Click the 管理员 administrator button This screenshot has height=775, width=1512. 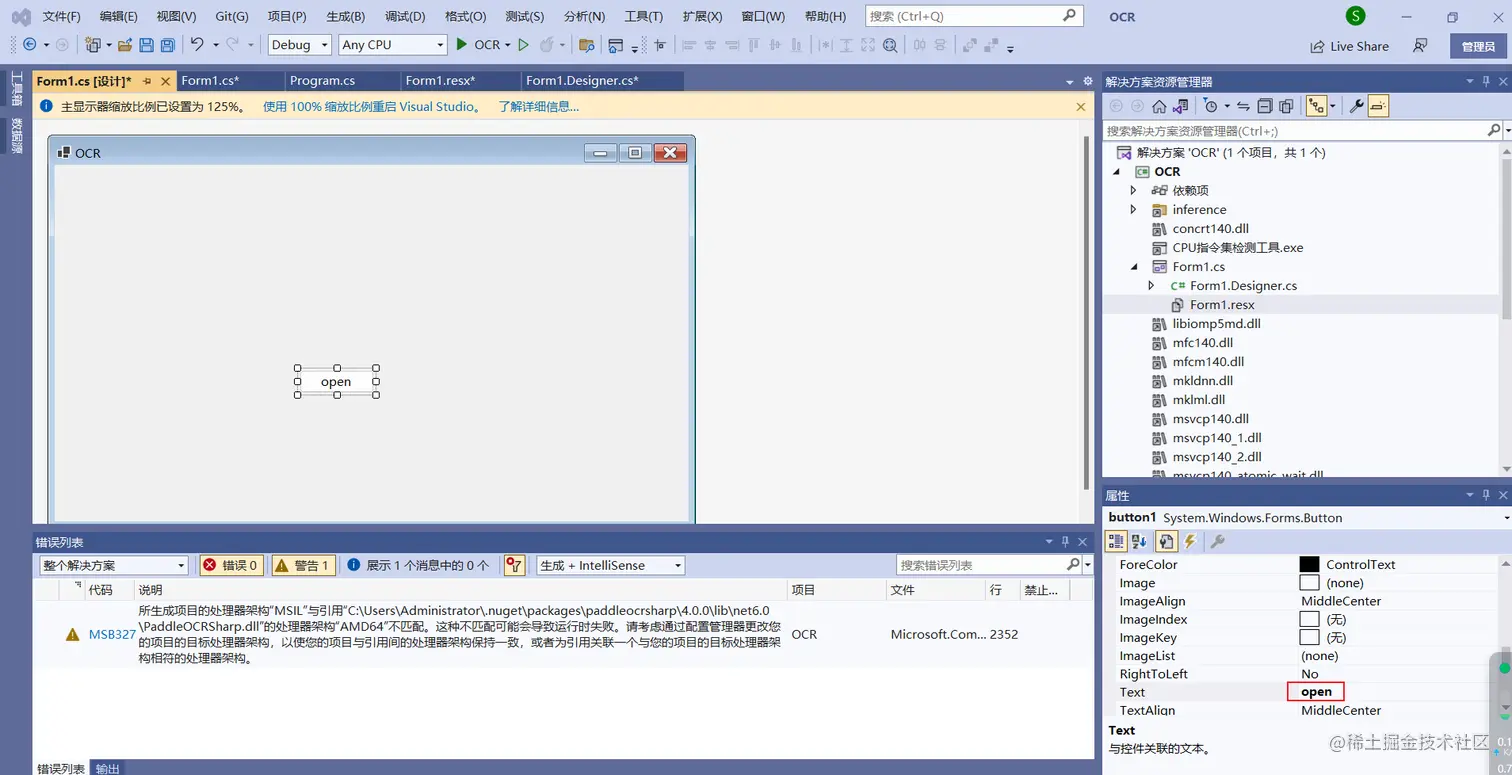click(1478, 46)
